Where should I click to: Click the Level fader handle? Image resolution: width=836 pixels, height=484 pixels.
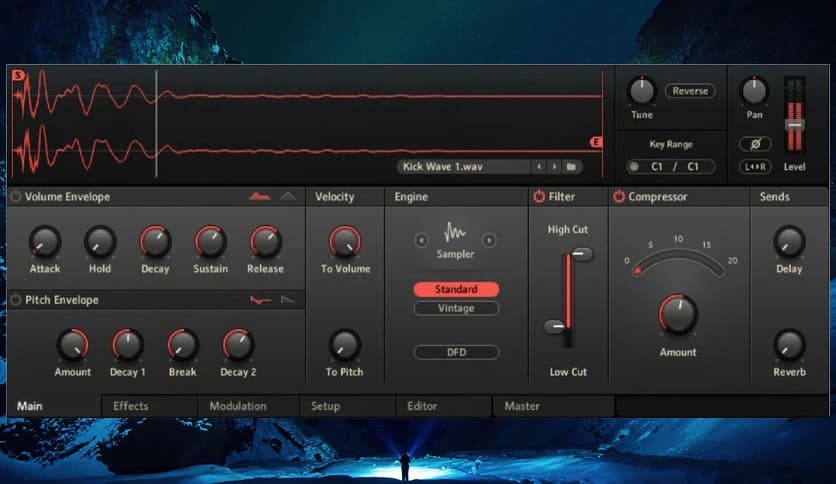tap(794, 125)
